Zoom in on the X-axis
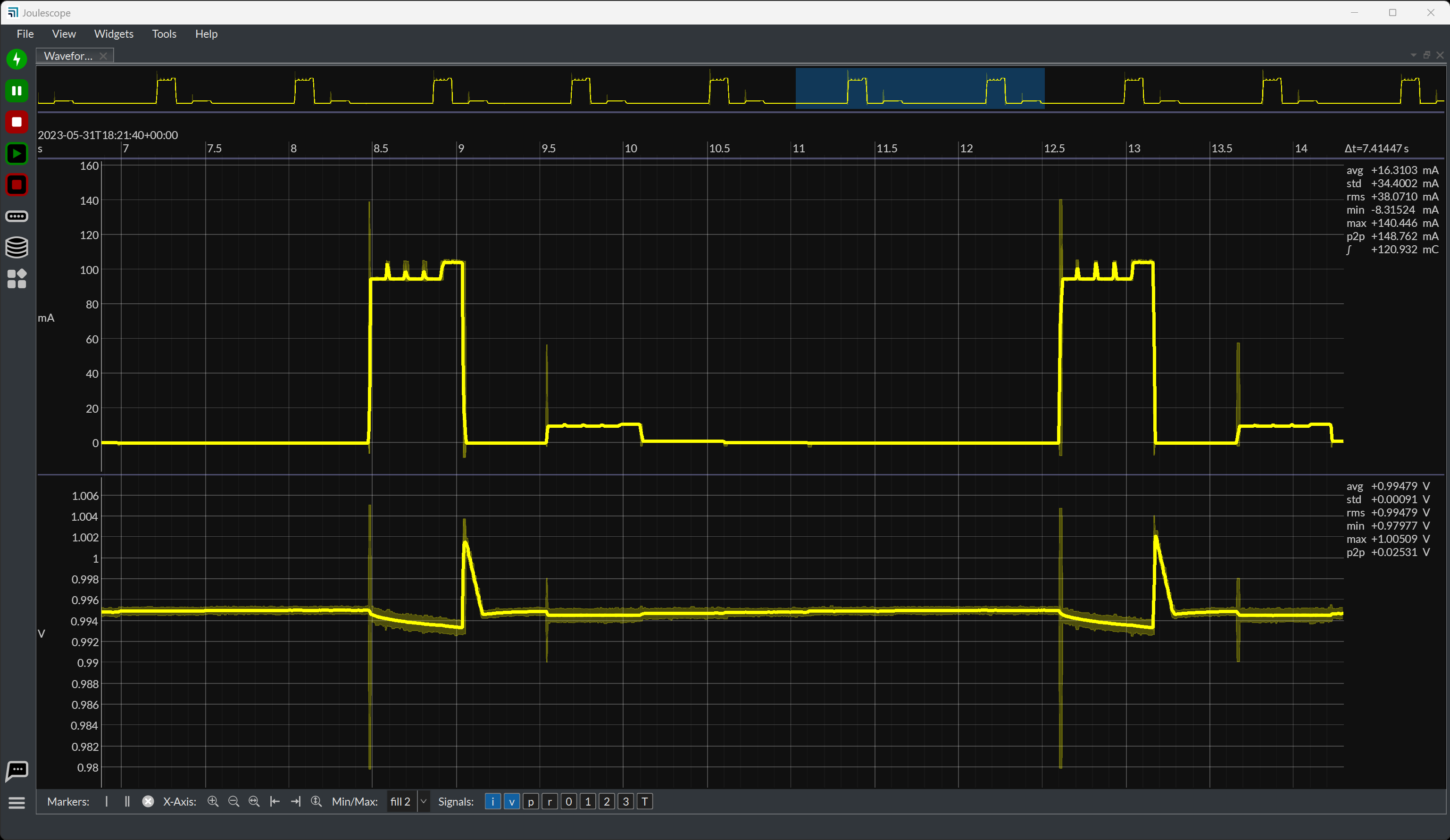 click(213, 801)
